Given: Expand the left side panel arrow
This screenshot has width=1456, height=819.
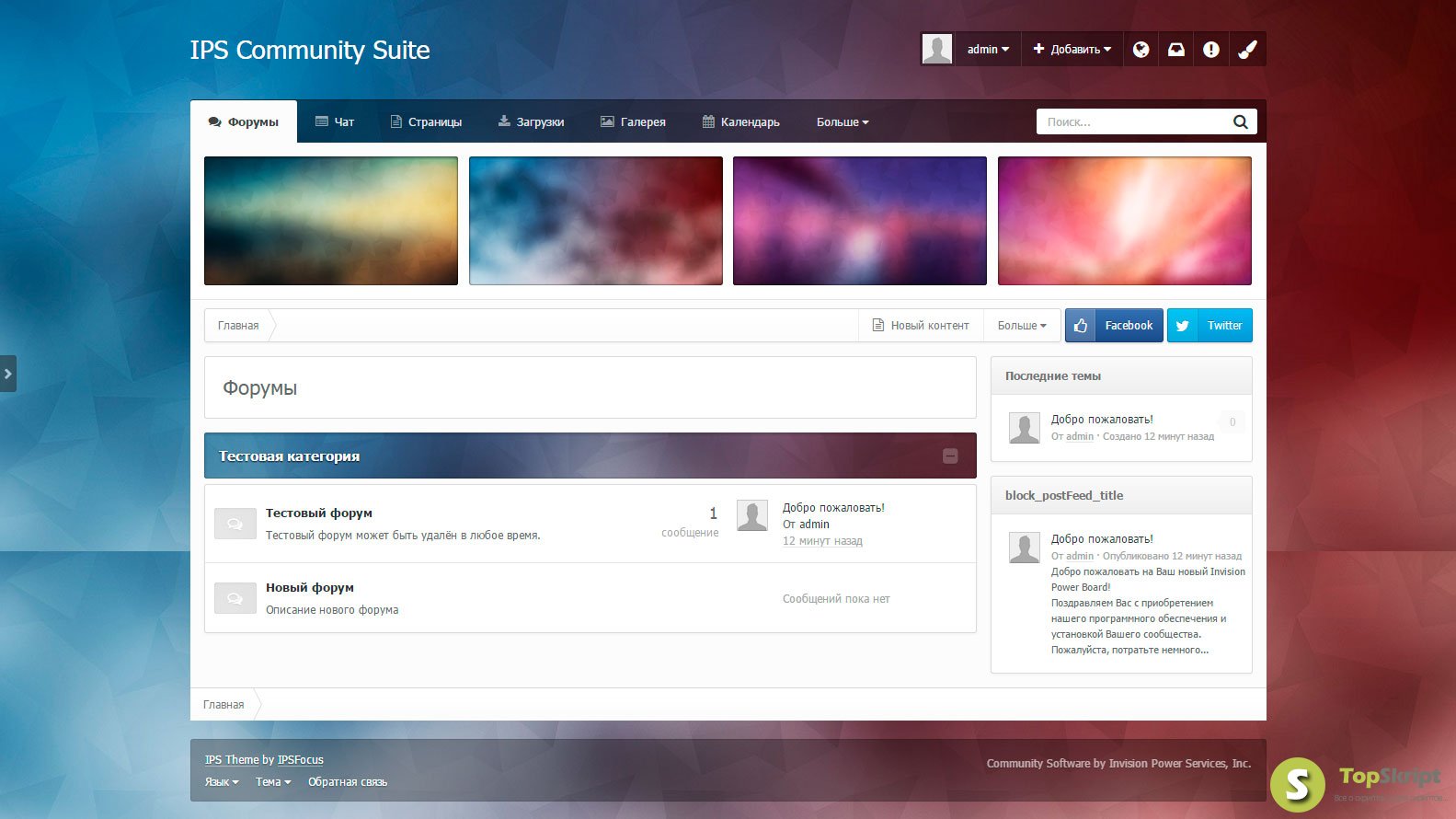Looking at the screenshot, I should click(x=7, y=374).
